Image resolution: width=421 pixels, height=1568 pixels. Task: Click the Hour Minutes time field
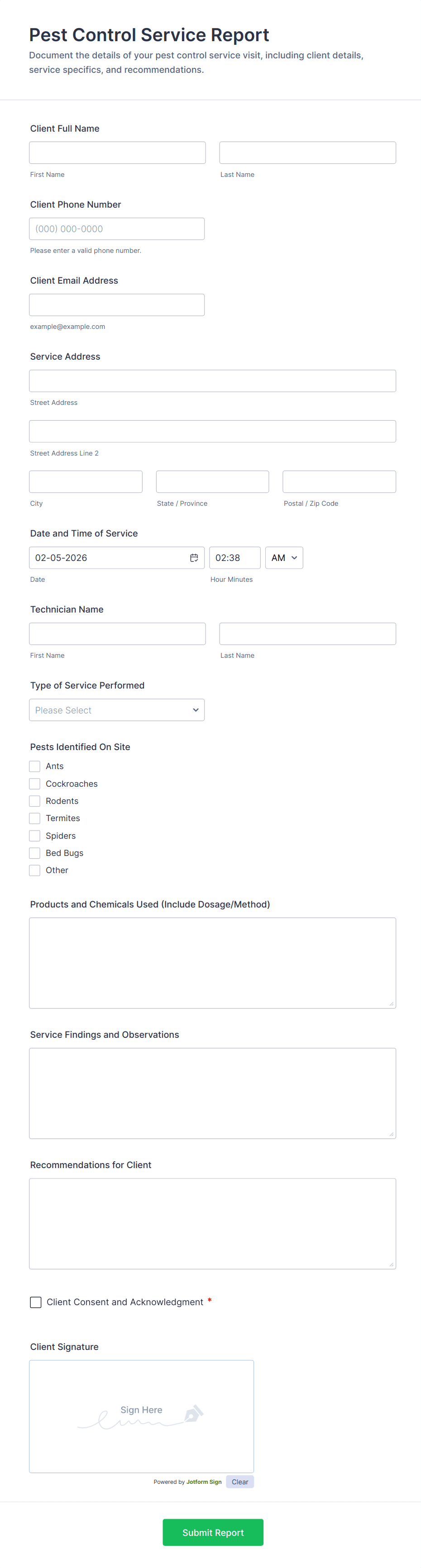point(234,557)
